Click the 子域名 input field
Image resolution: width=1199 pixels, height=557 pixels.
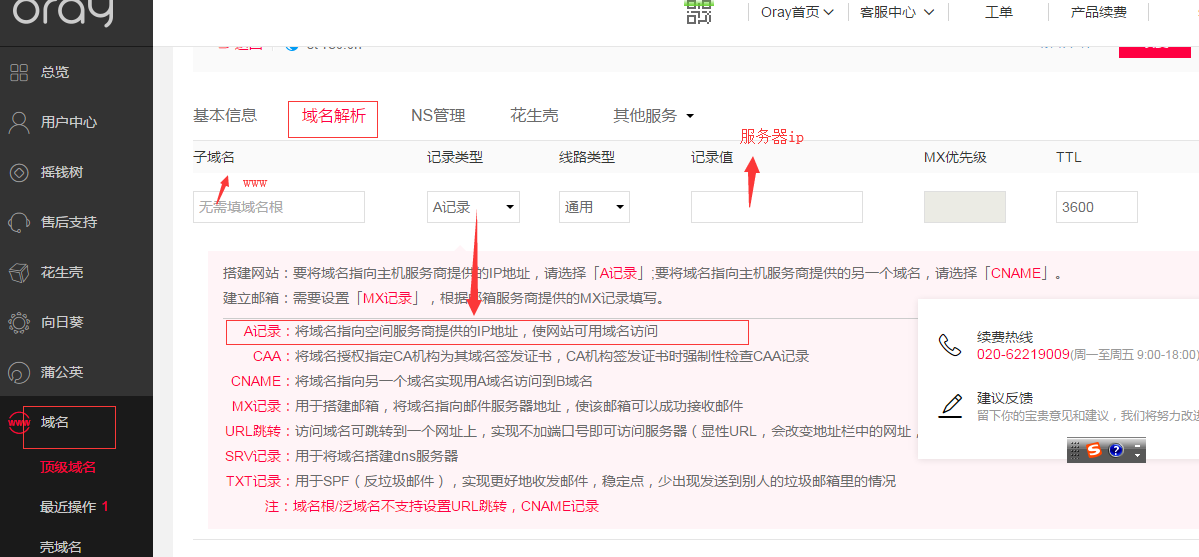(278, 207)
